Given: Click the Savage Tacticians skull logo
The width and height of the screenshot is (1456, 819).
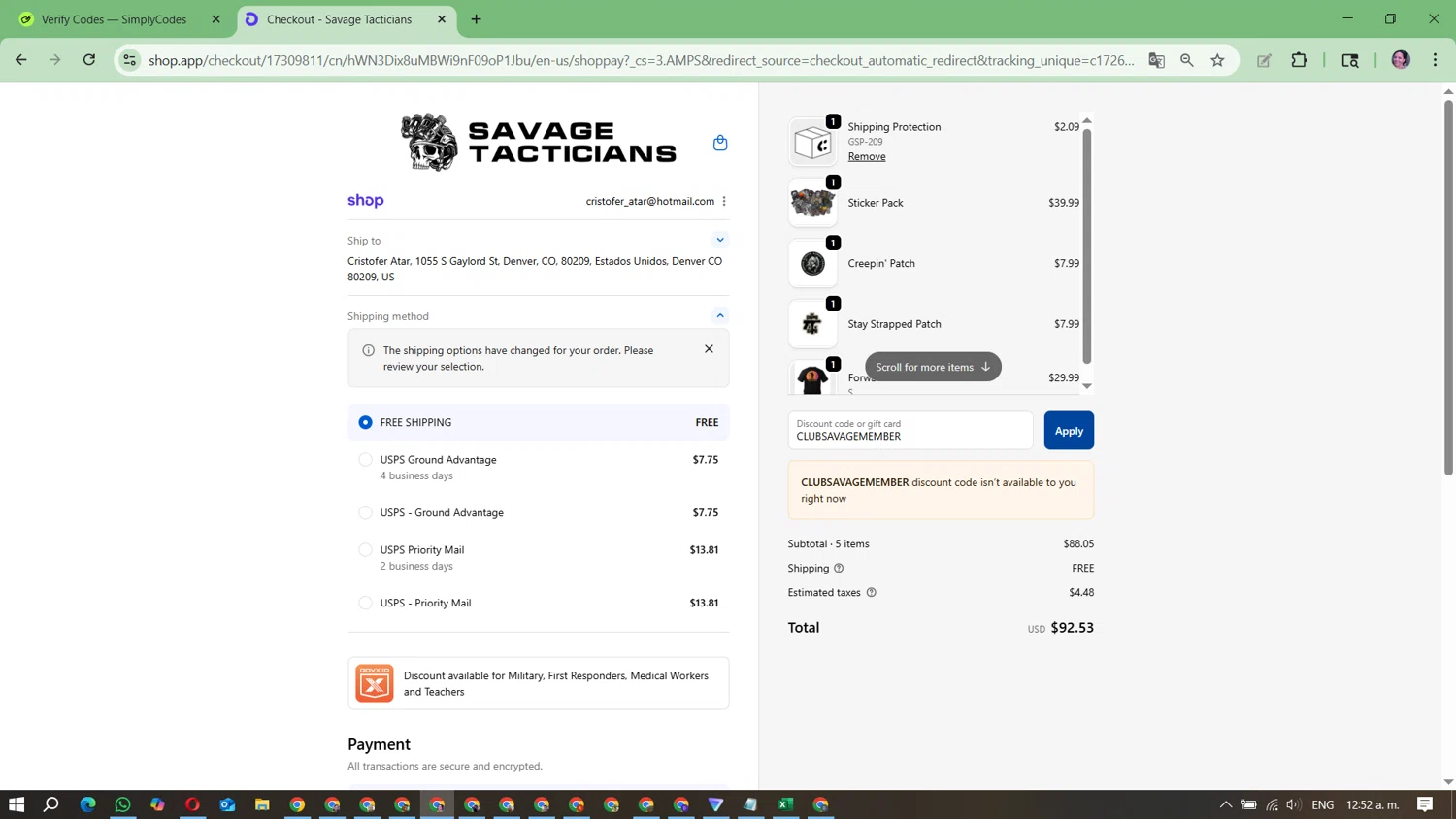Looking at the screenshot, I should (x=539, y=143).
